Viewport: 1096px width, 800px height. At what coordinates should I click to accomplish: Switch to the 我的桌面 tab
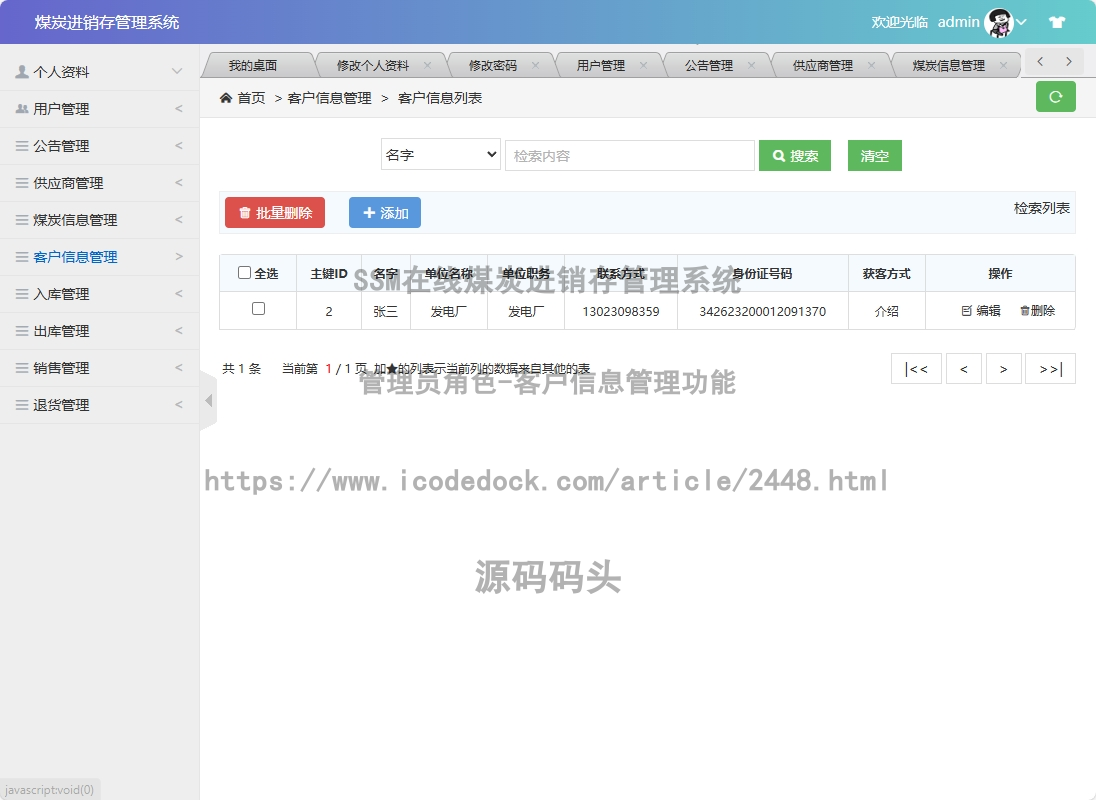252,65
